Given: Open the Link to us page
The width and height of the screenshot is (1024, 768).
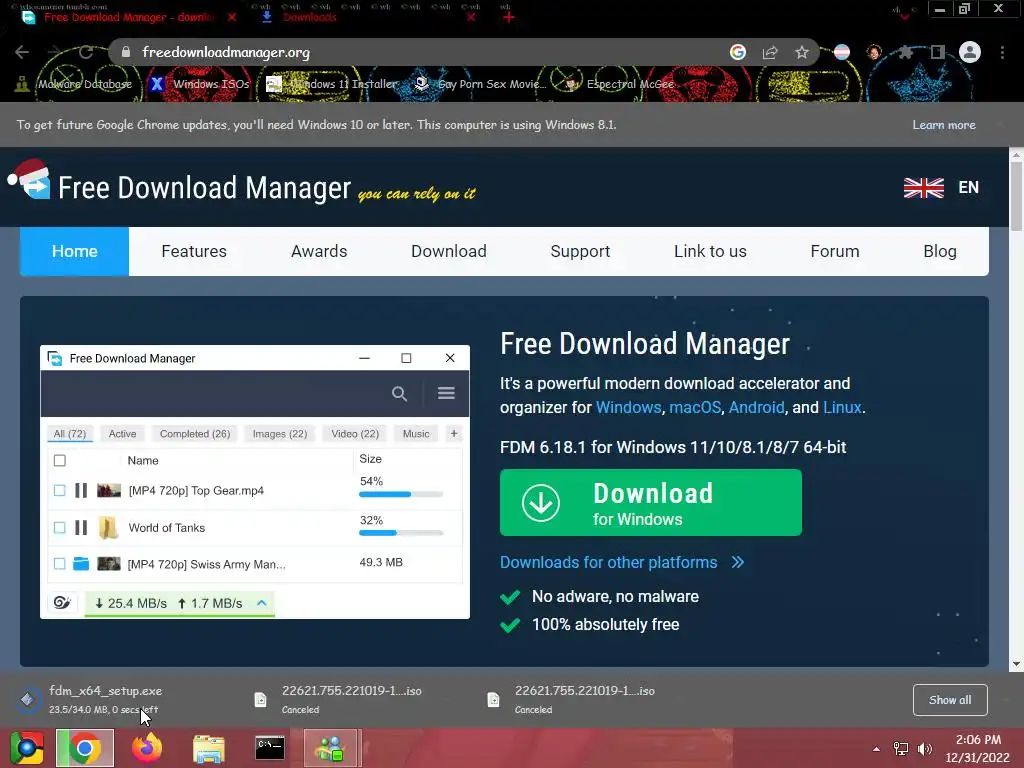Looking at the screenshot, I should coord(710,251).
